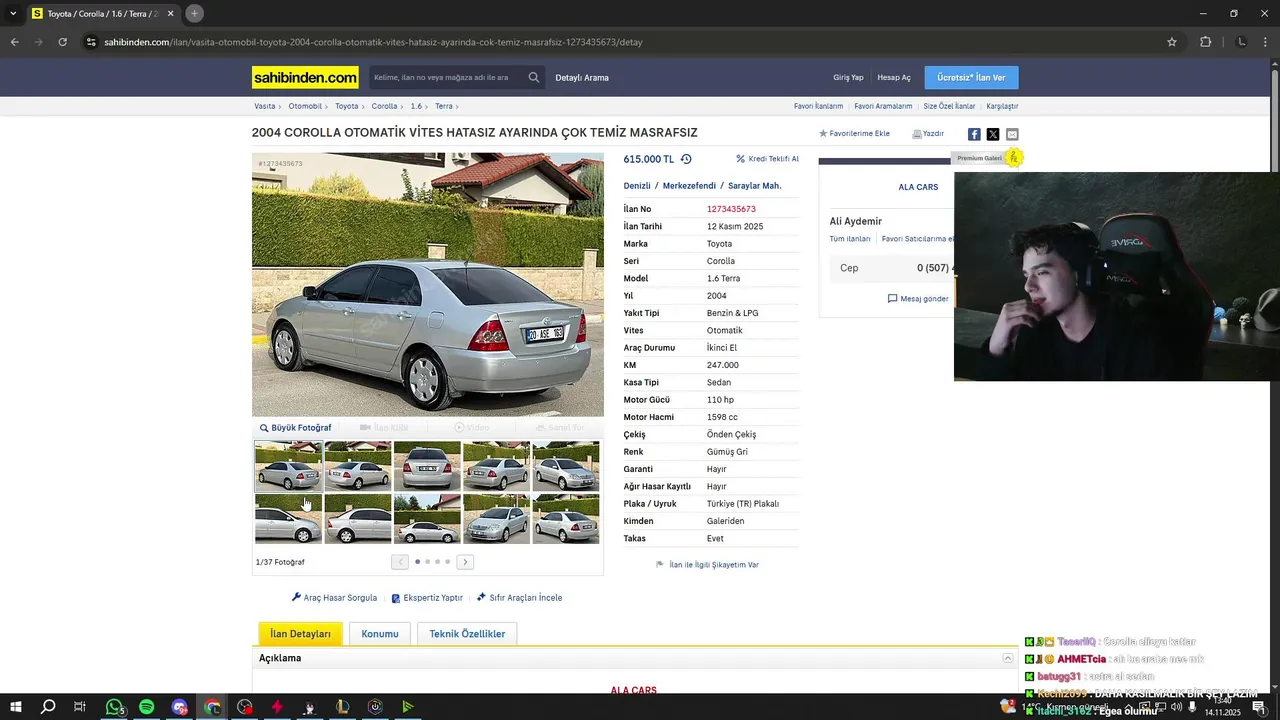The width and height of the screenshot is (1280, 720).
Task: Open the Saraylar Mah. neighborhood link
Action: pyautogui.click(x=755, y=186)
